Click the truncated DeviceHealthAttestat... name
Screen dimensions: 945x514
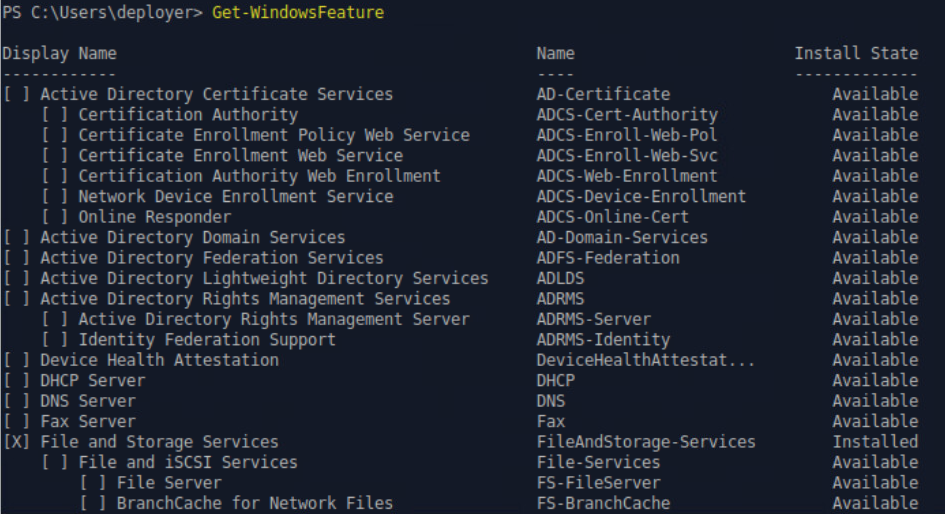click(x=646, y=360)
